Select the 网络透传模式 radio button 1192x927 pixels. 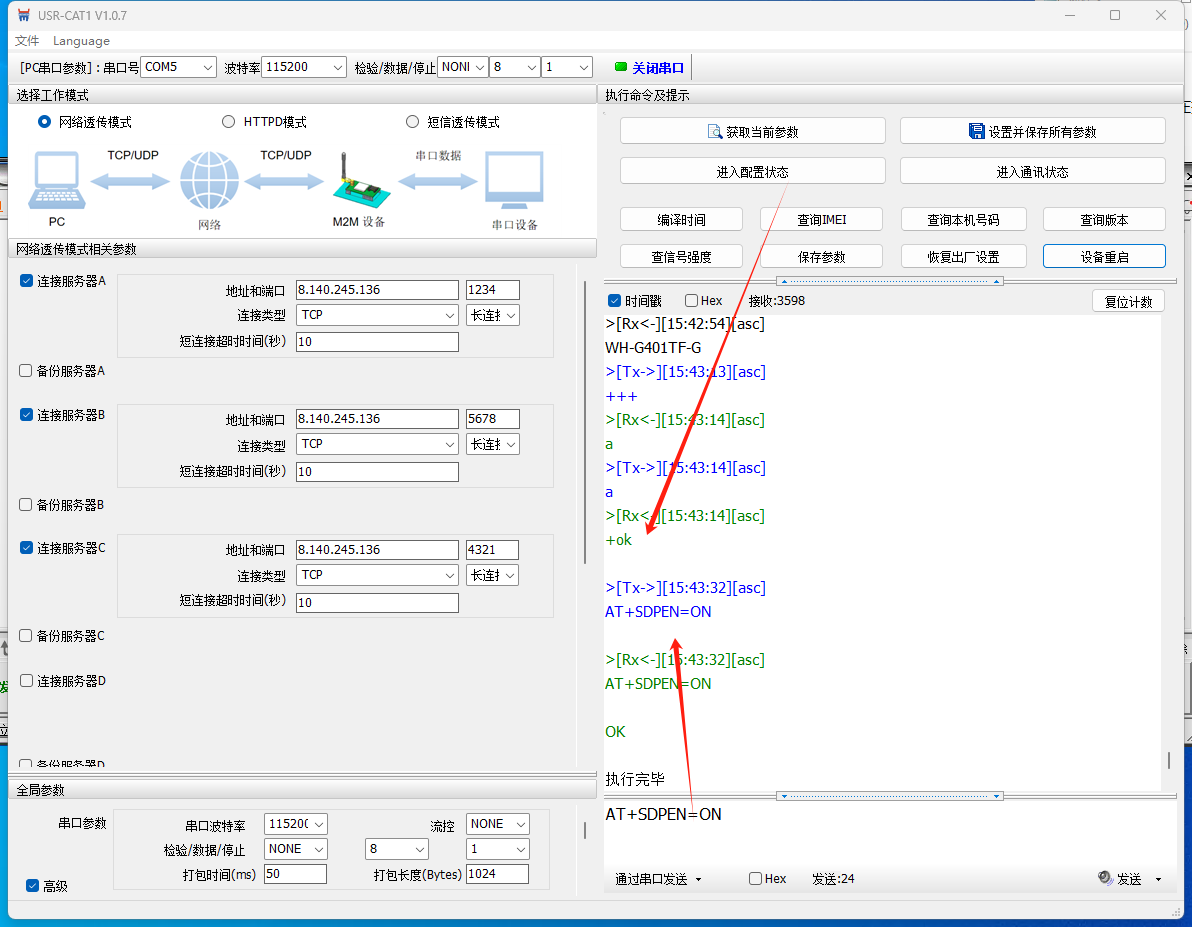44,122
